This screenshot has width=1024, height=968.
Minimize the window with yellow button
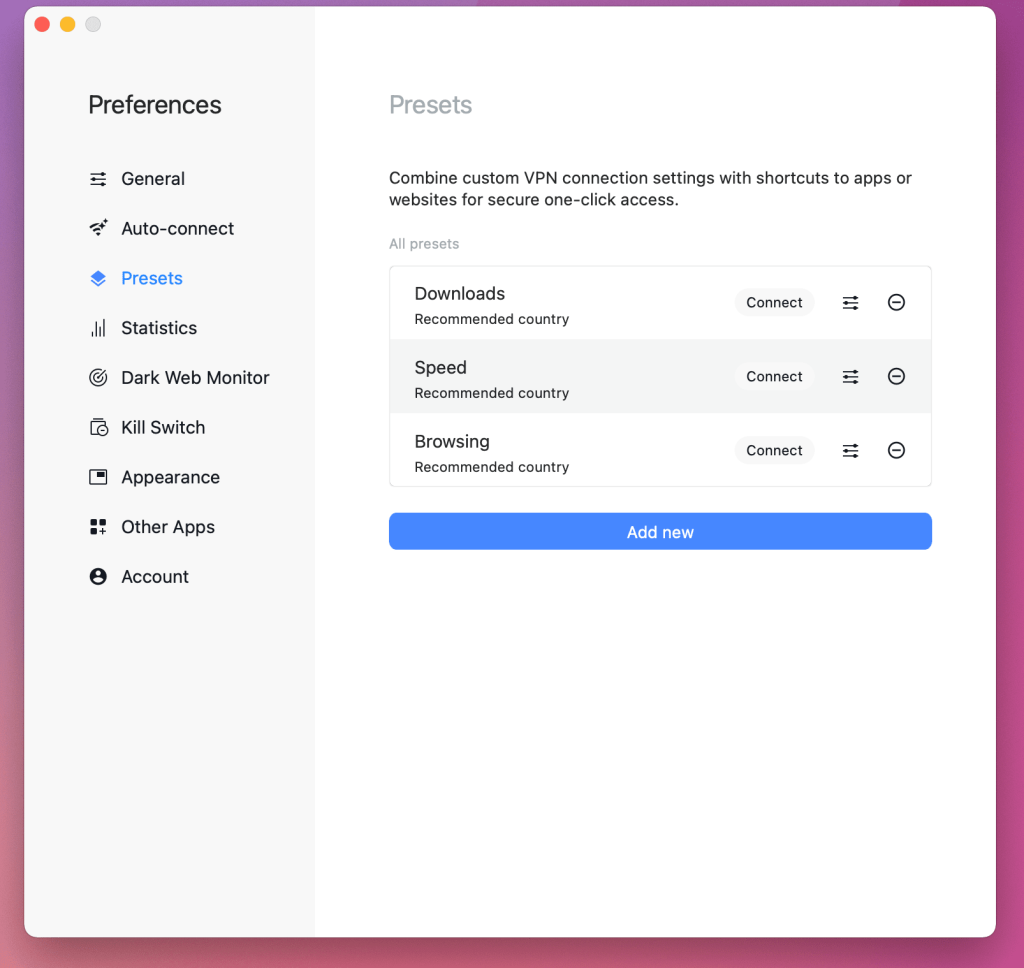[68, 24]
